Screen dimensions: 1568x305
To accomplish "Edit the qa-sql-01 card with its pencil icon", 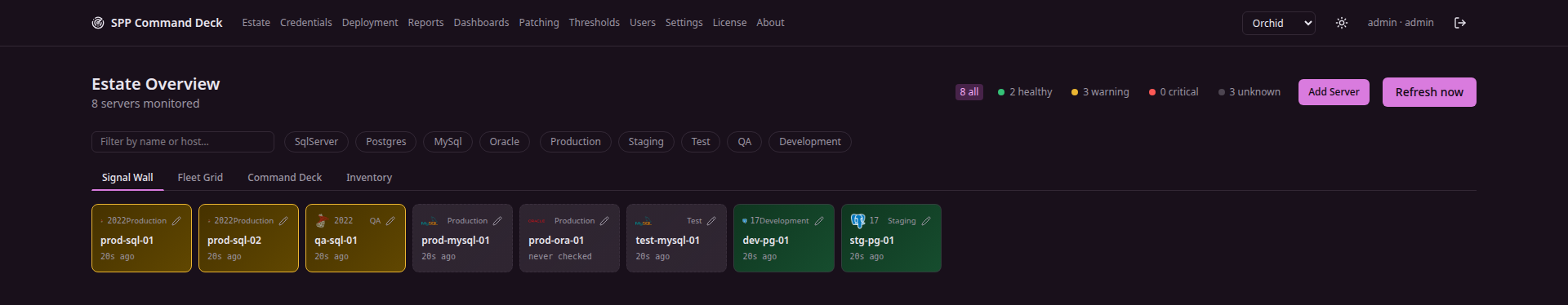I will pos(390,221).
